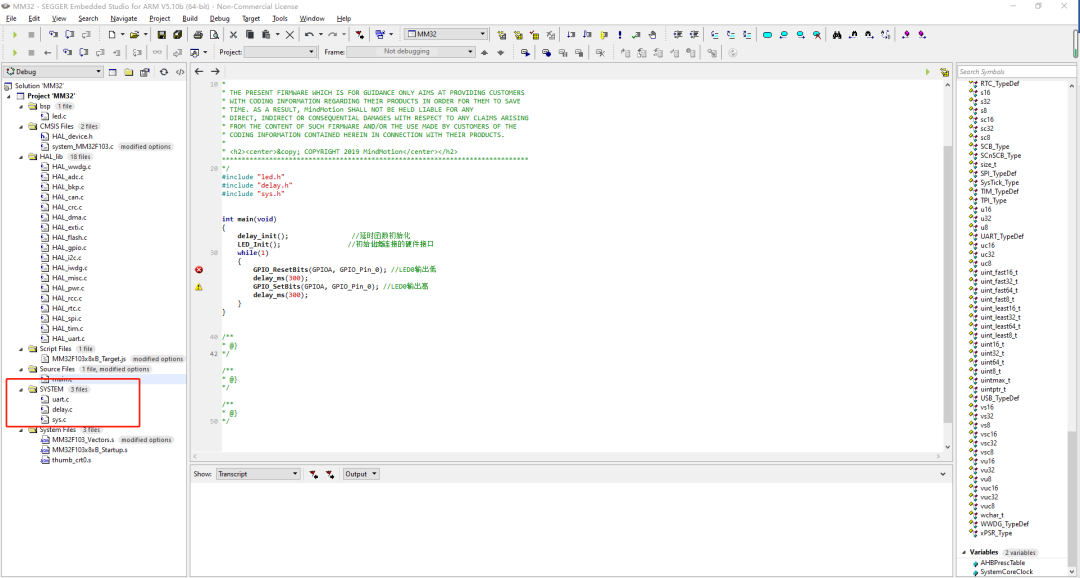The height and width of the screenshot is (578, 1080).
Task: Save the current file with floppy icon
Action: [162, 34]
